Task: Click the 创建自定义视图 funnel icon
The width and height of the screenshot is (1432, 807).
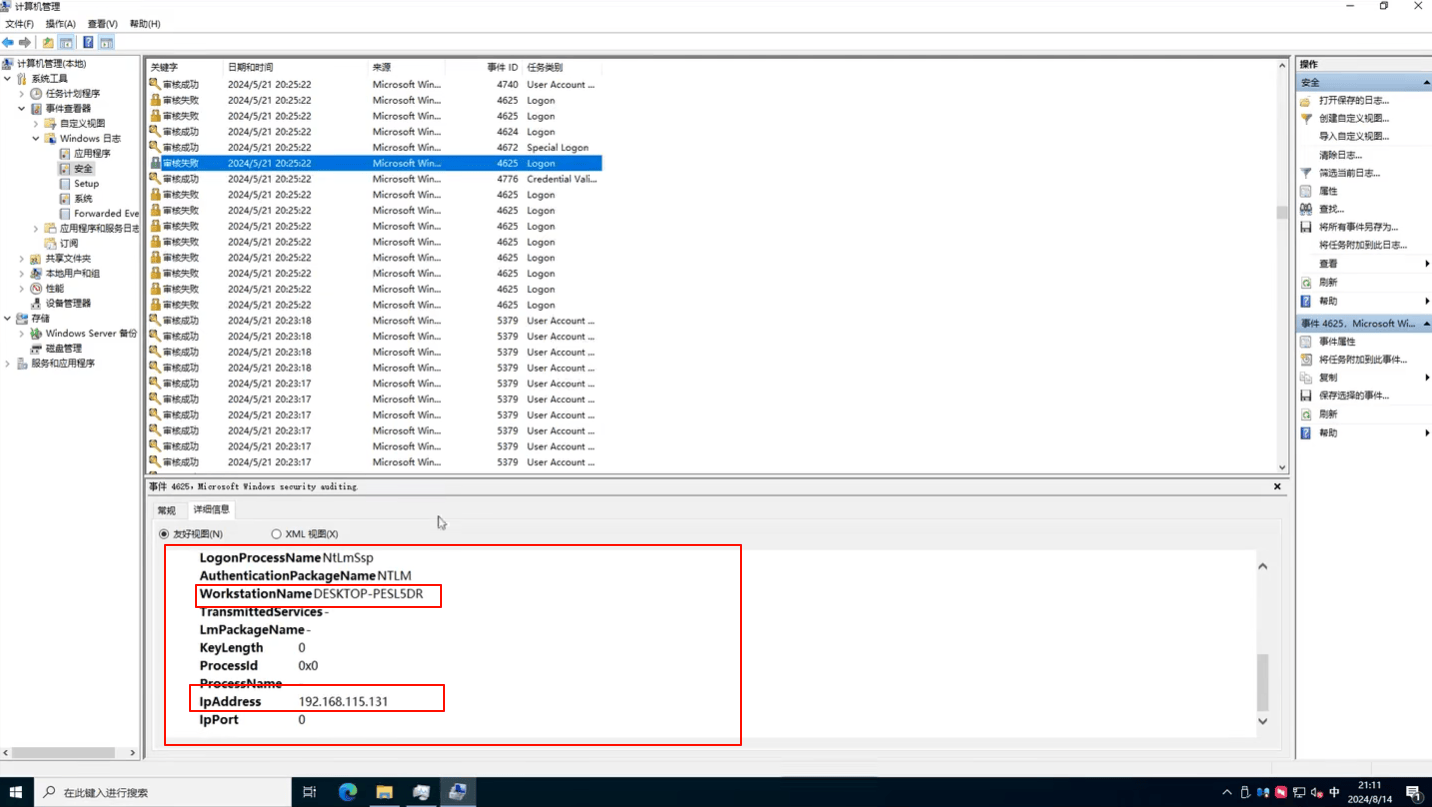Action: pyautogui.click(x=1306, y=119)
